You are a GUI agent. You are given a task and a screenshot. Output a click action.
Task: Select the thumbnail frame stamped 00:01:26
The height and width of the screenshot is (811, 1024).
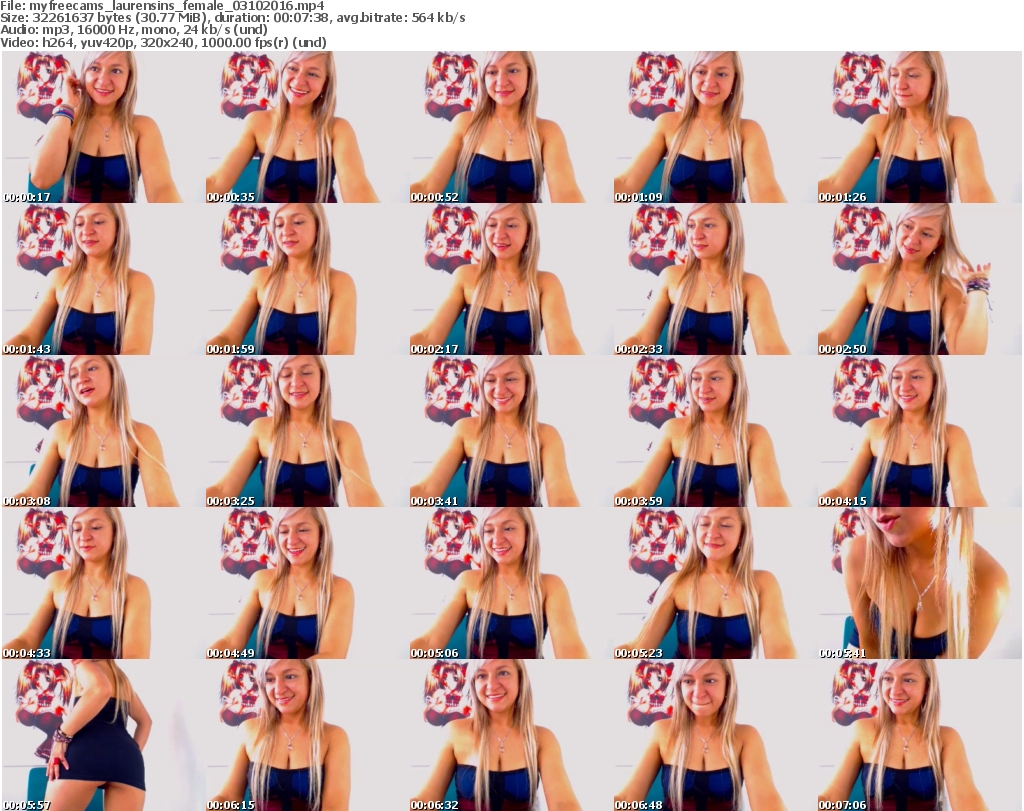(x=920, y=127)
